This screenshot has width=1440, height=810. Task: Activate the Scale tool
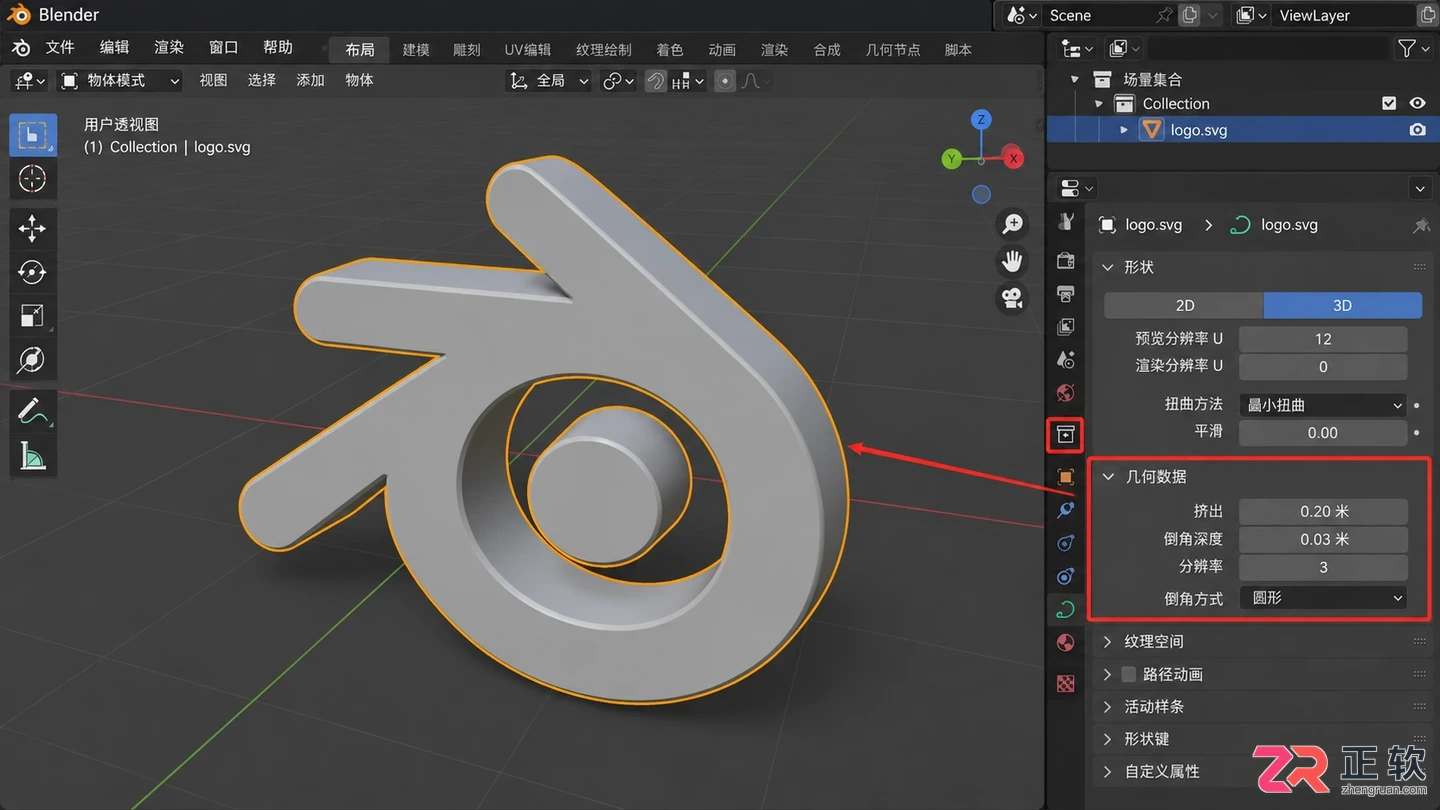pyautogui.click(x=32, y=316)
